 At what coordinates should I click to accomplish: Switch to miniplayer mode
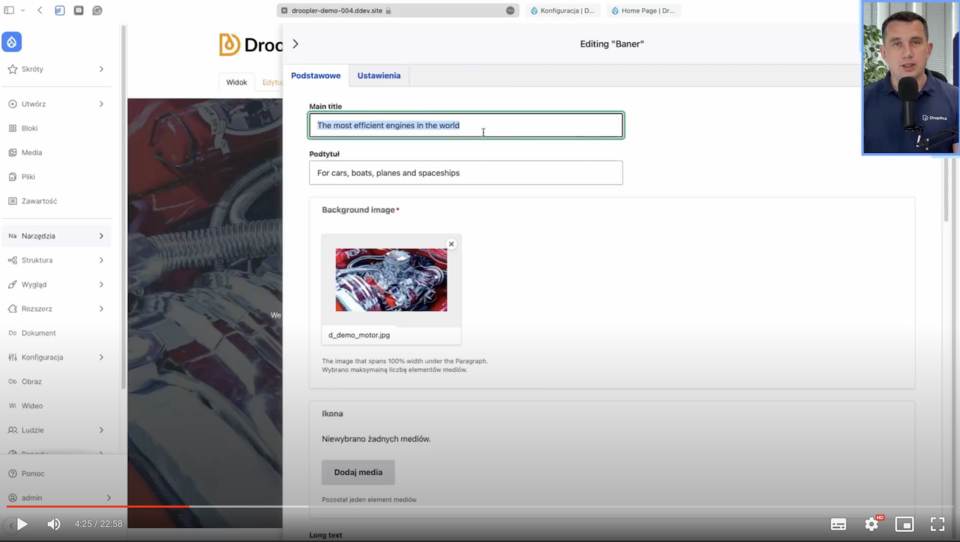click(904, 524)
